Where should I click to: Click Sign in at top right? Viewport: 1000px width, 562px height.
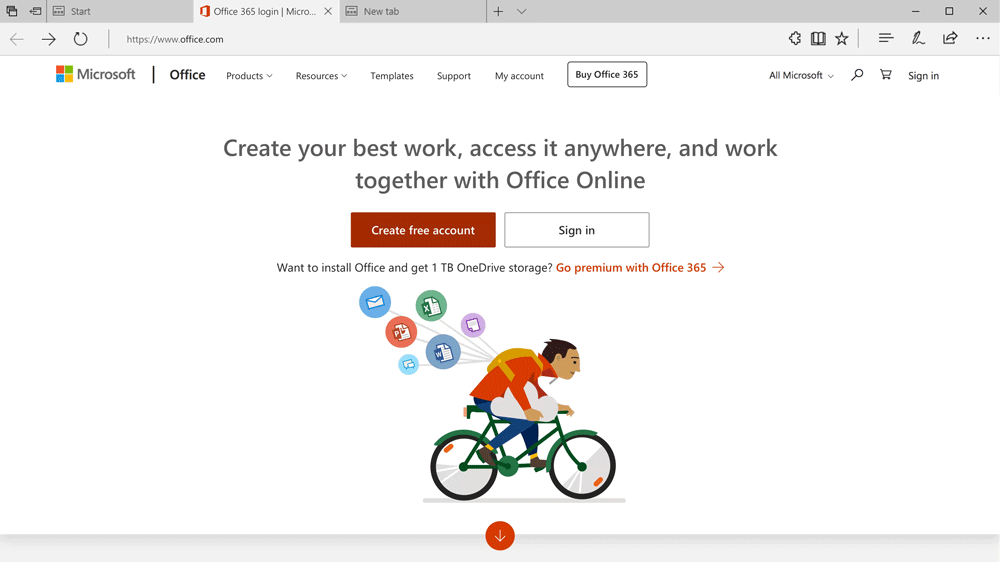[x=923, y=75]
